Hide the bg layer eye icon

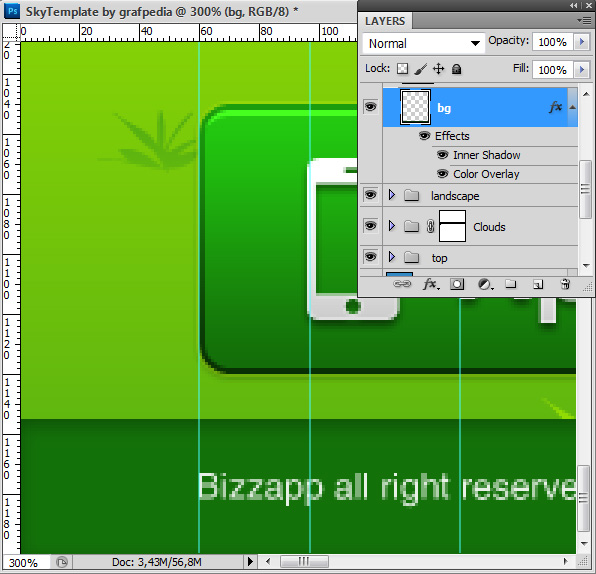[371, 106]
